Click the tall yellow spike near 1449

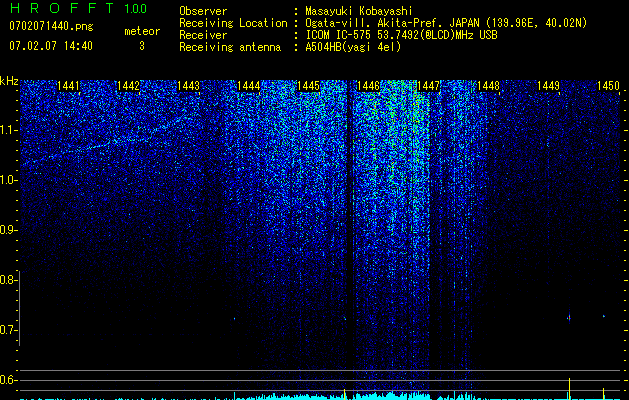click(x=569, y=388)
